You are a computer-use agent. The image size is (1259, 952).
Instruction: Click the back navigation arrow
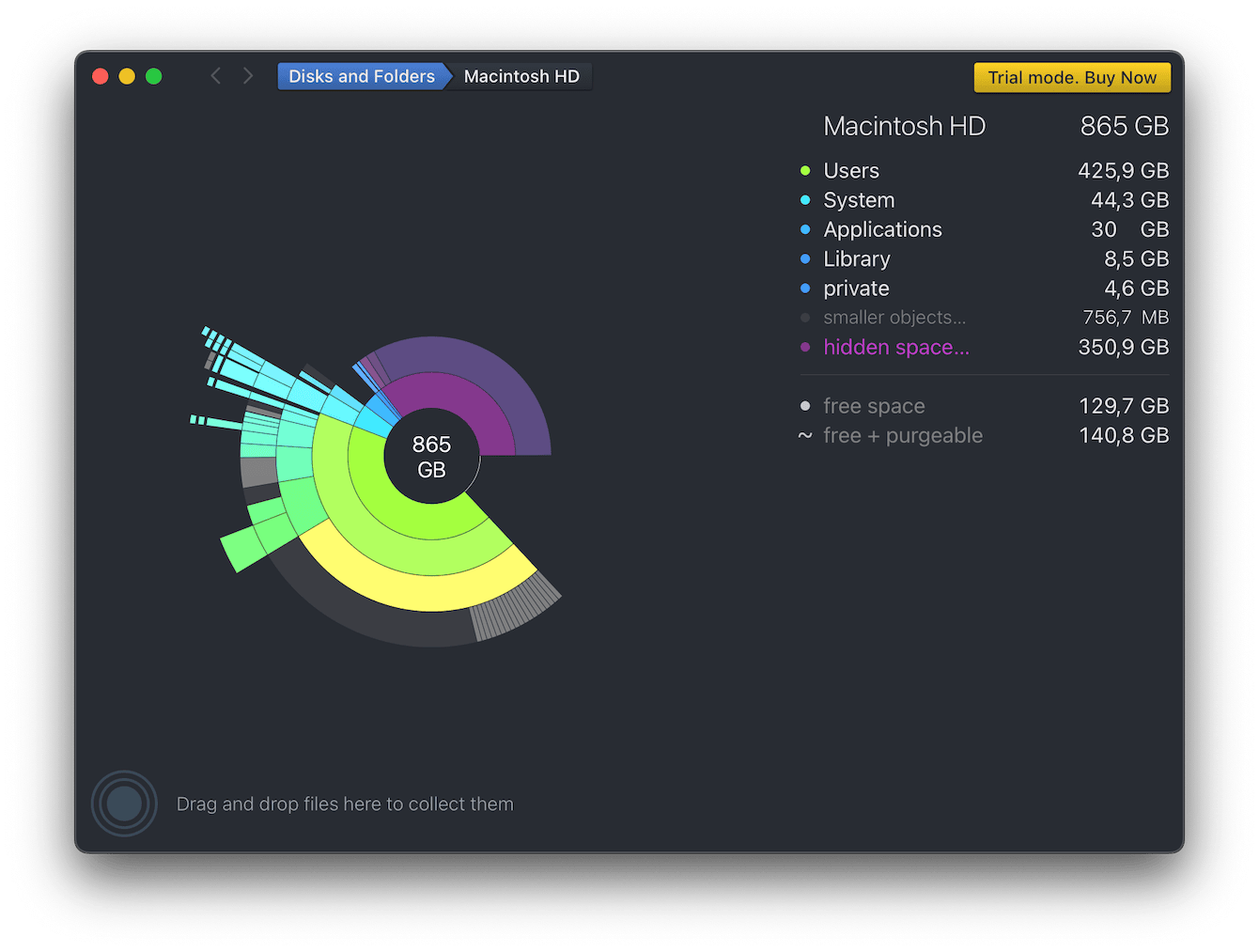(x=215, y=75)
